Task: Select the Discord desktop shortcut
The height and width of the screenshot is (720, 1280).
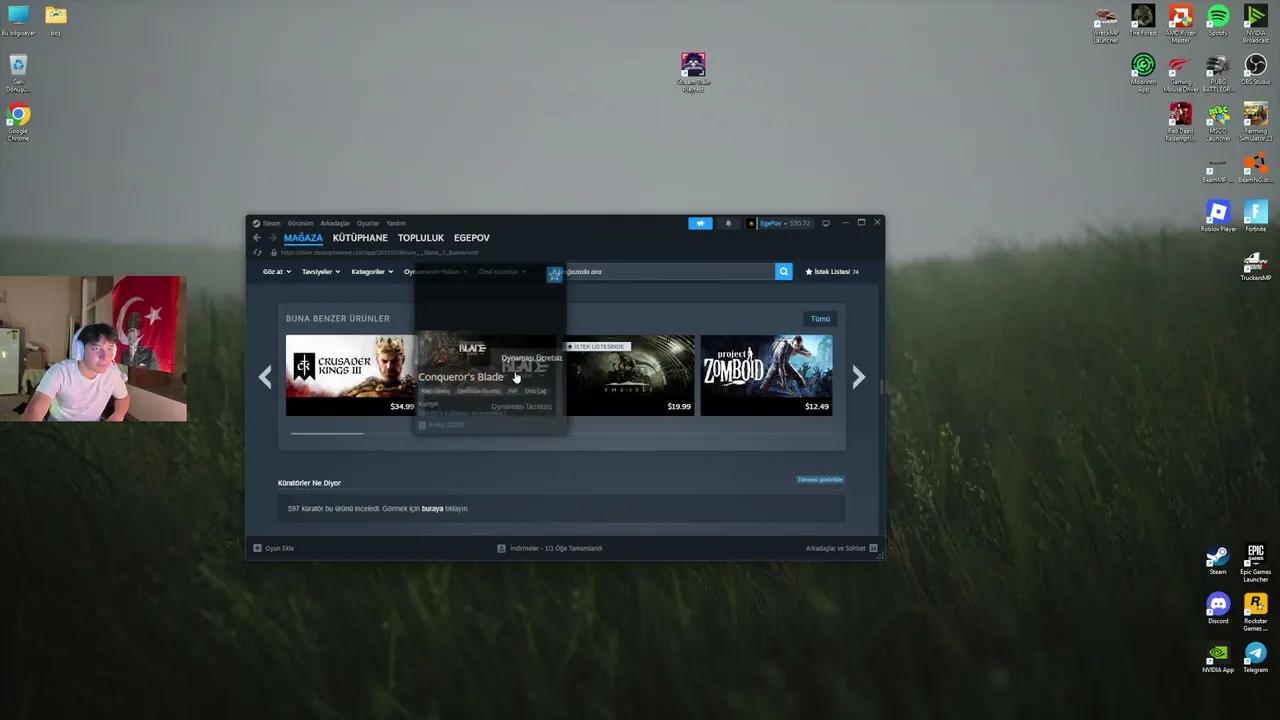Action: [1217, 608]
